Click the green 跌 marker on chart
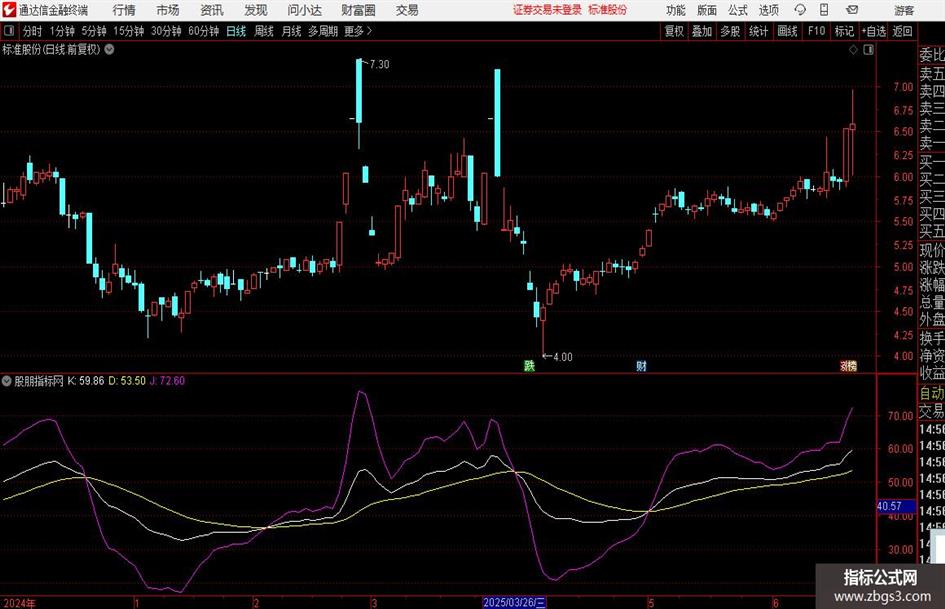This screenshot has height=609, width=945. click(529, 365)
